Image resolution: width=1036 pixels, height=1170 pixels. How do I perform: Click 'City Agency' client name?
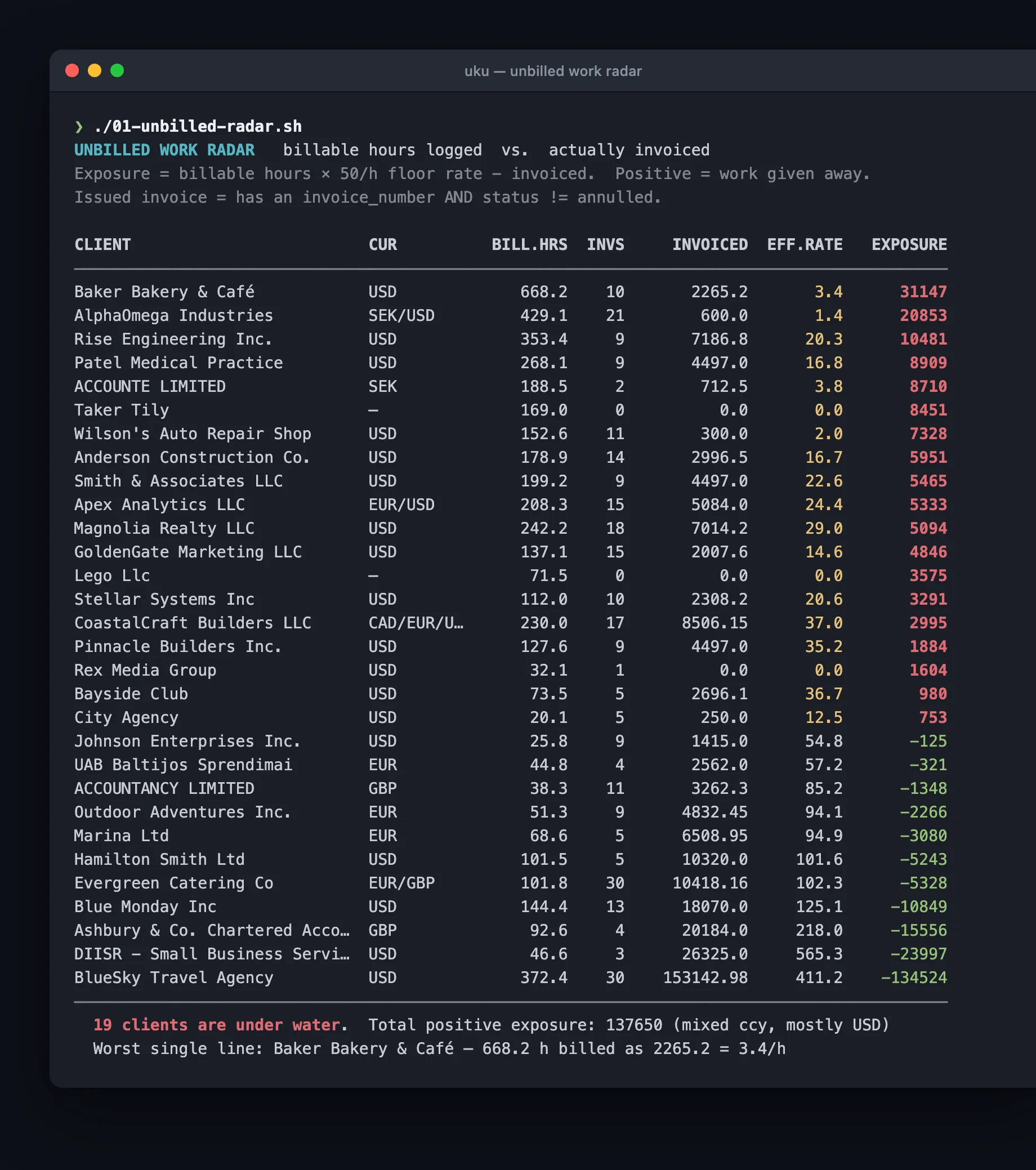[x=127, y=718]
